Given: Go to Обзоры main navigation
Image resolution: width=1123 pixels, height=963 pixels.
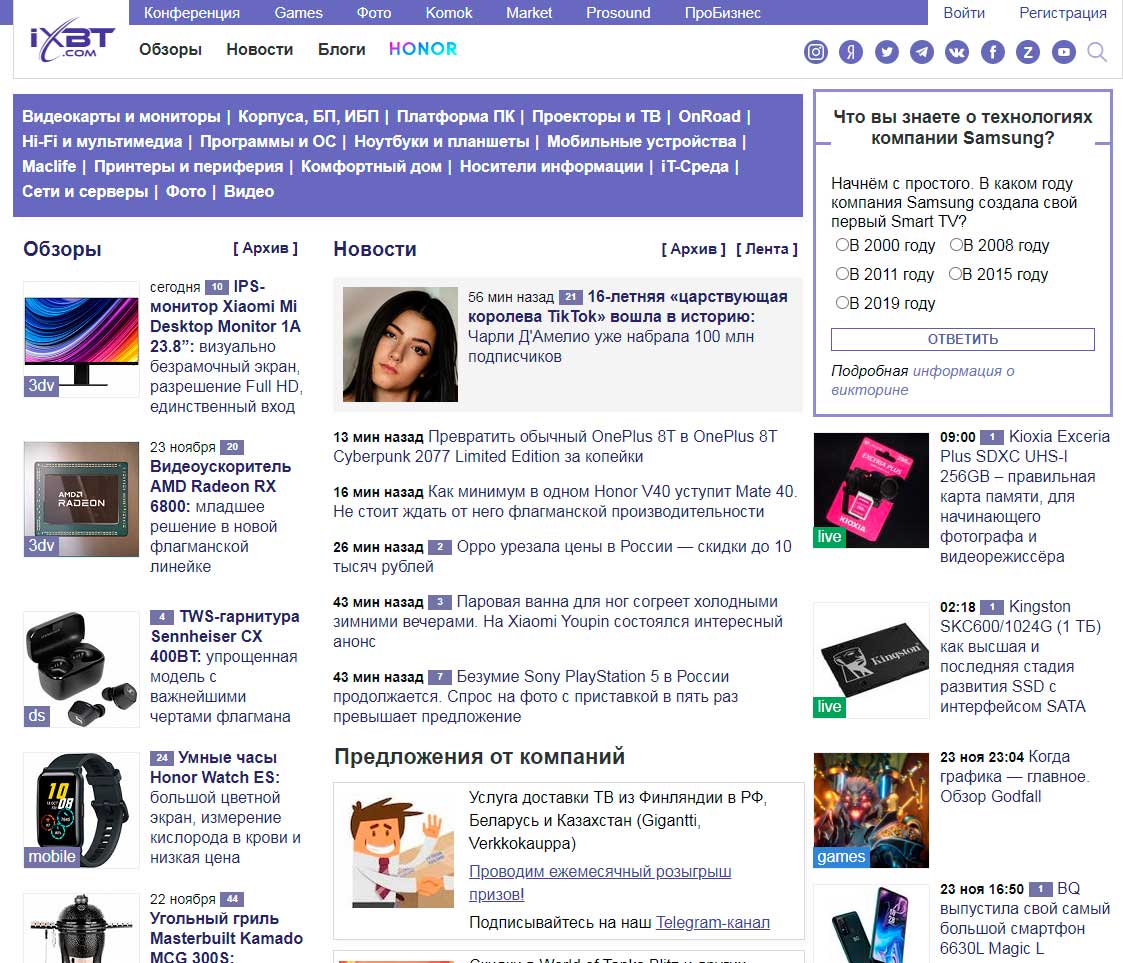Looking at the screenshot, I should (170, 49).
